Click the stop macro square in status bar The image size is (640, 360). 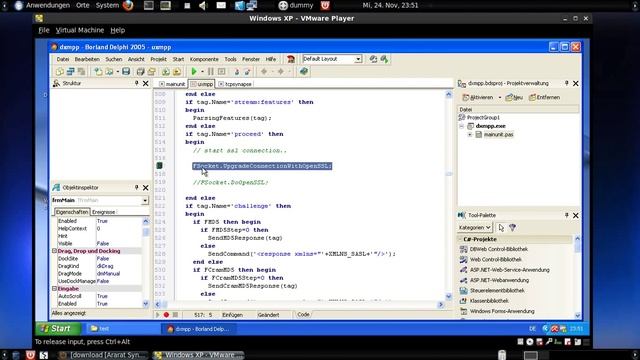175,315
